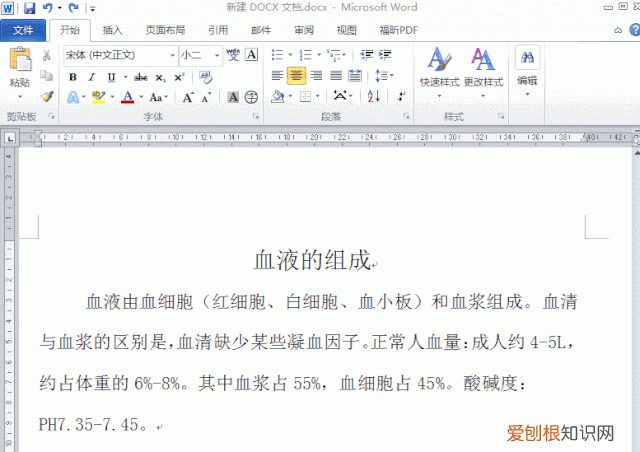Open the font size dropdown 小二
640x452 pixels.
pos(217,56)
